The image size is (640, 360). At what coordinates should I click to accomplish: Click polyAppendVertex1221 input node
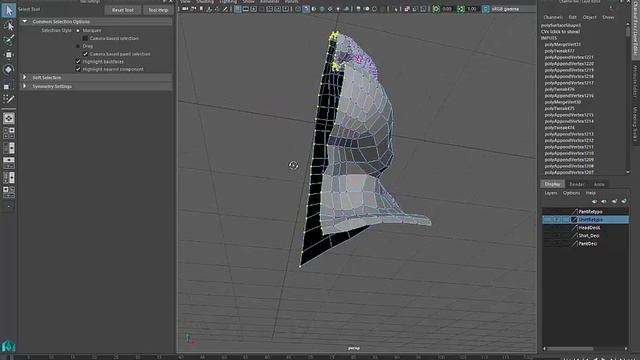point(569,57)
